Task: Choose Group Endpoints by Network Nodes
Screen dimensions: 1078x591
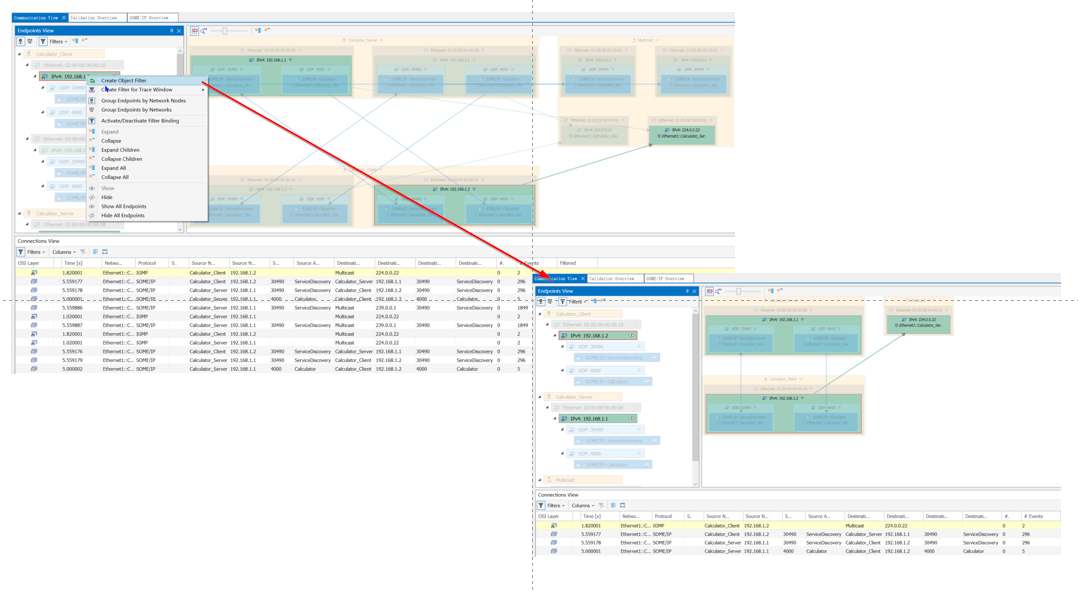Action: [143, 100]
